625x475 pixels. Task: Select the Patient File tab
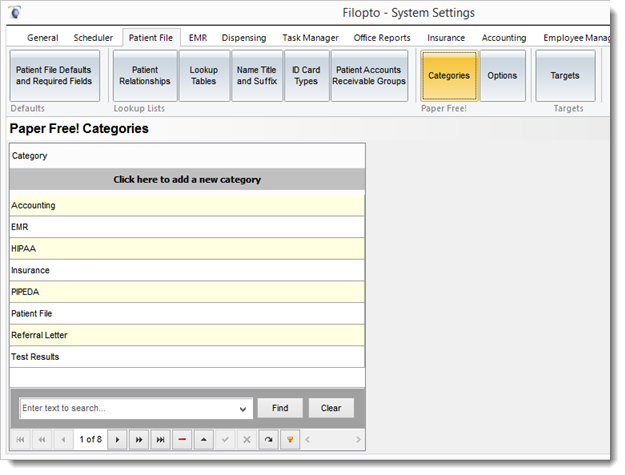point(151,38)
